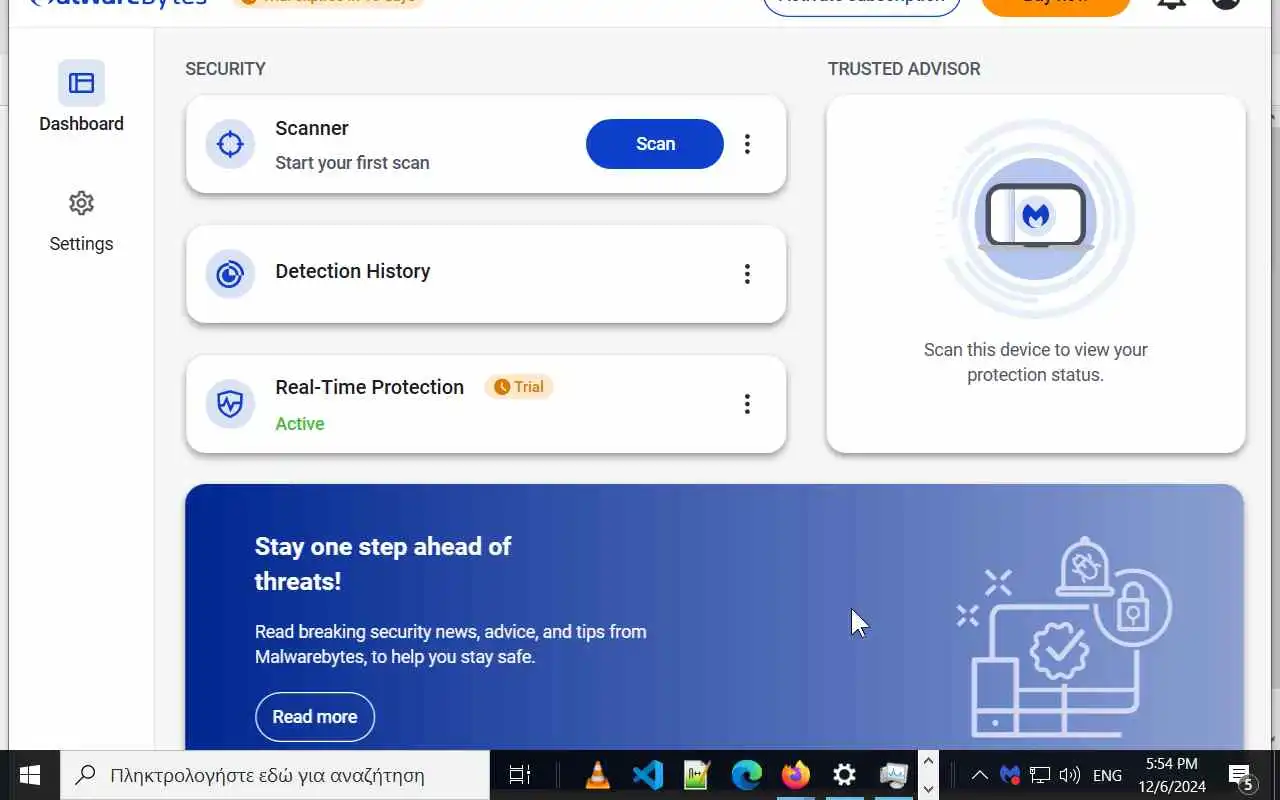Click the taskbar icons scroll-up arrow
This screenshot has width=1280, height=800.
[928, 762]
